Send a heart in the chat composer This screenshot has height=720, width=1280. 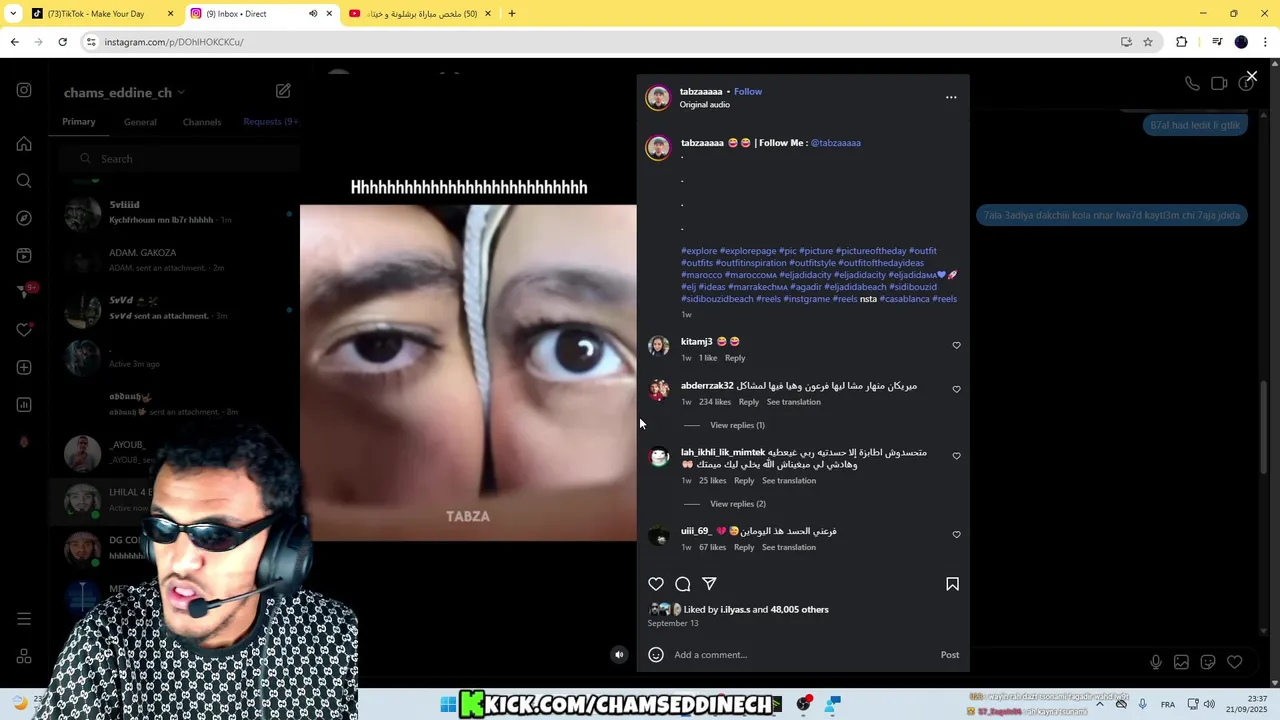[x=1235, y=662]
